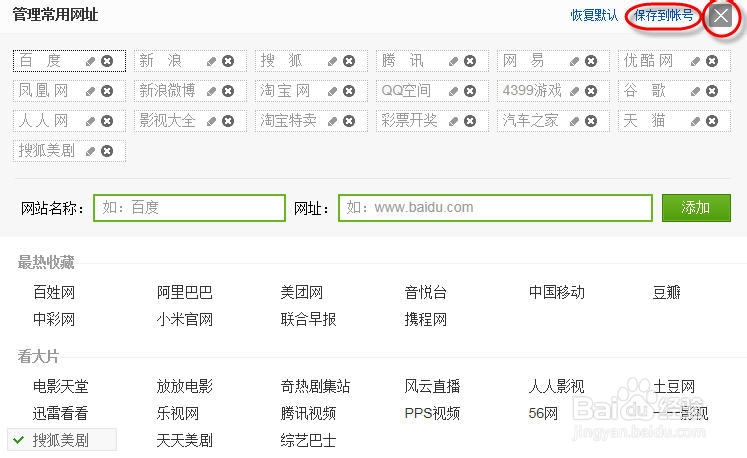Edit the 搜狐美剧 shortcut pencil icon
Image resolution: width=747 pixels, height=458 pixels.
(90, 151)
